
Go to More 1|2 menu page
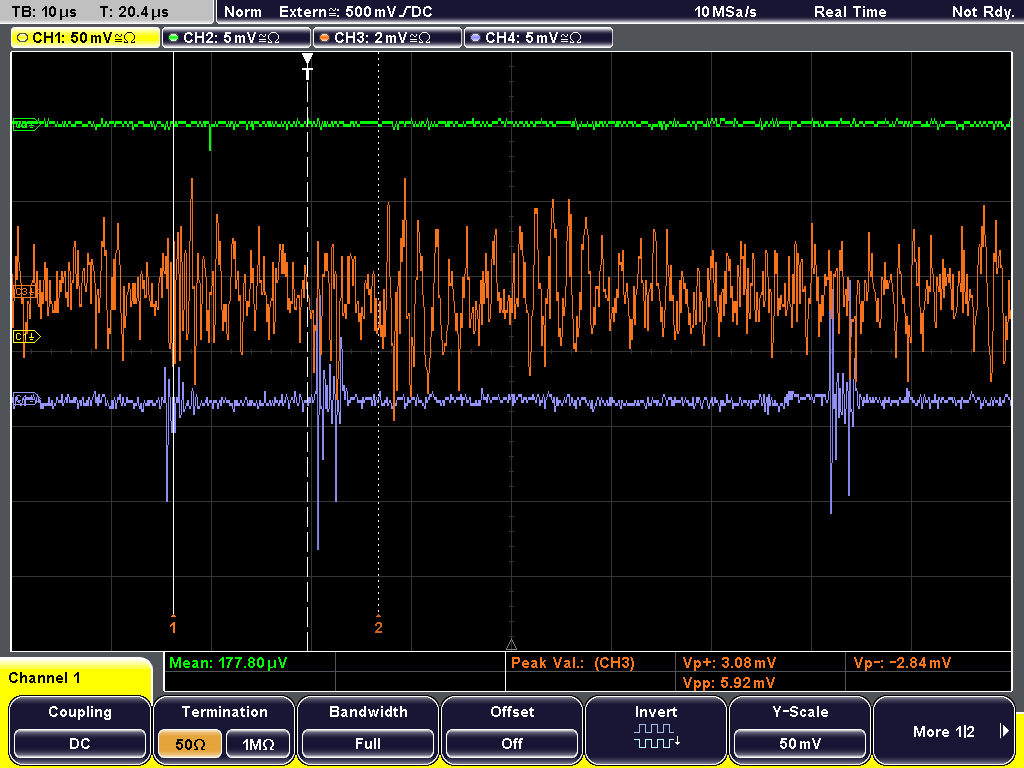[x=944, y=731]
